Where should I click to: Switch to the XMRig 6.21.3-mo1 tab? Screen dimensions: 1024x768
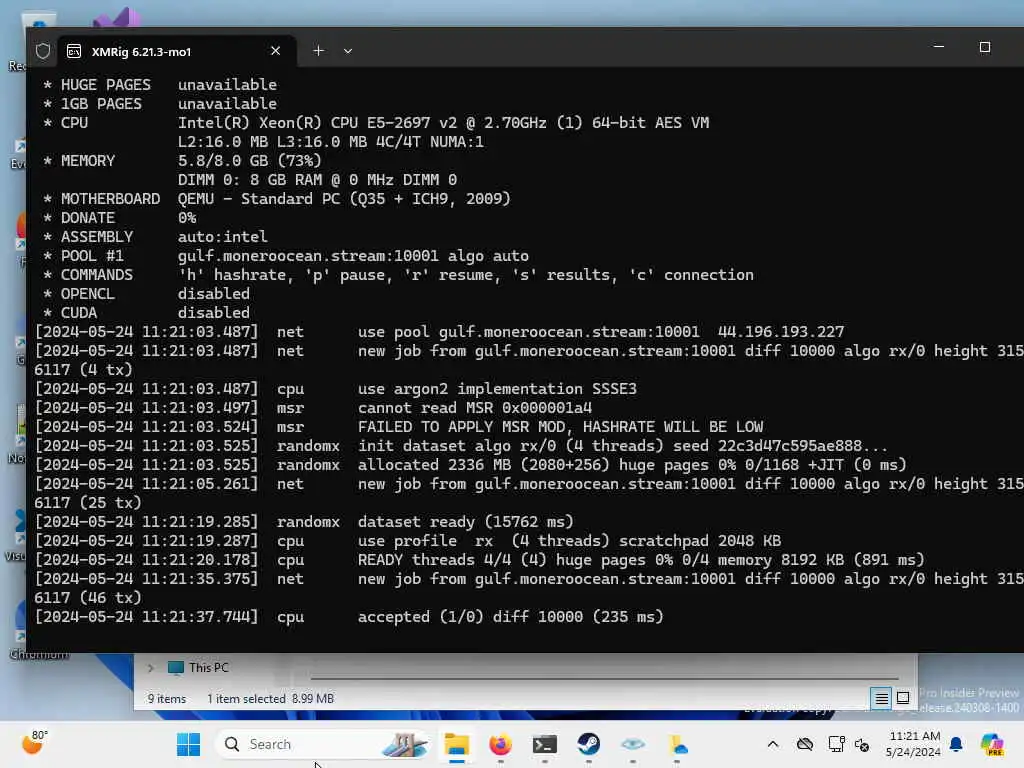pos(176,51)
